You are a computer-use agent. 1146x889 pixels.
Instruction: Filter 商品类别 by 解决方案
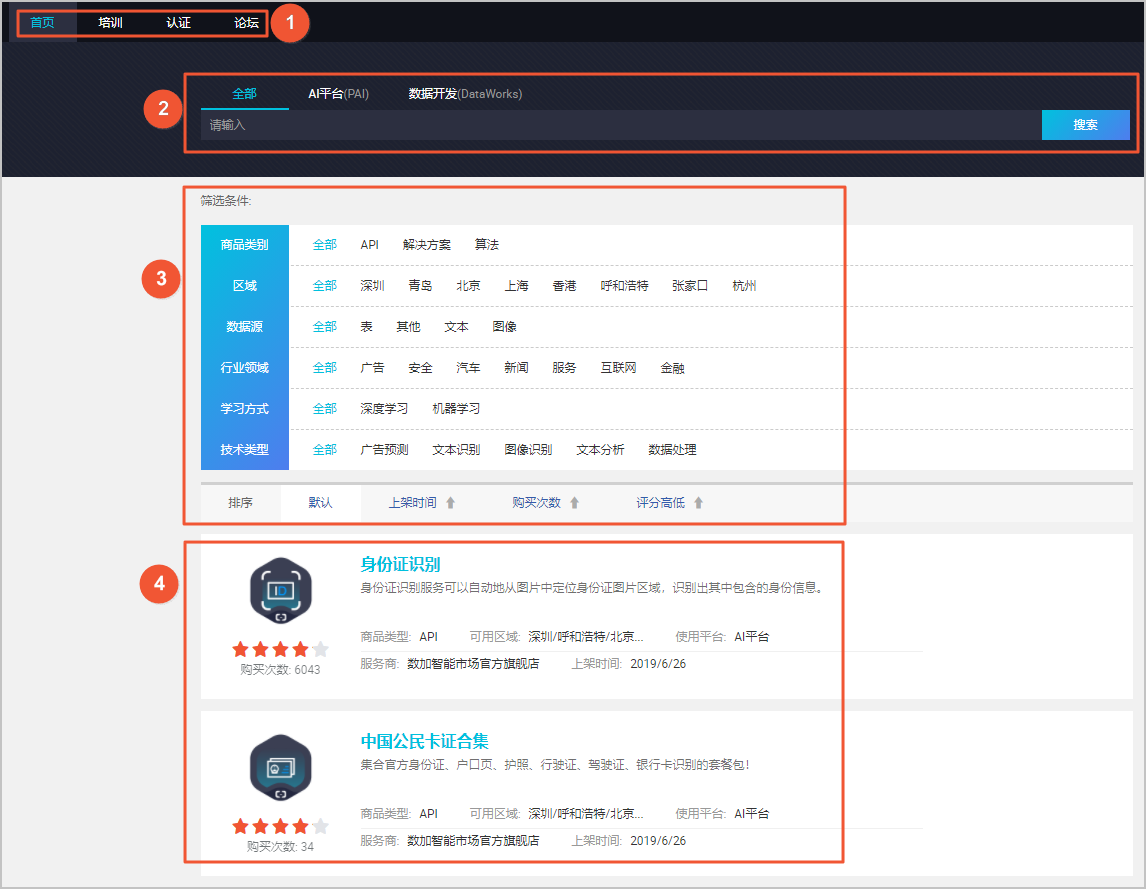pos(427,245)
